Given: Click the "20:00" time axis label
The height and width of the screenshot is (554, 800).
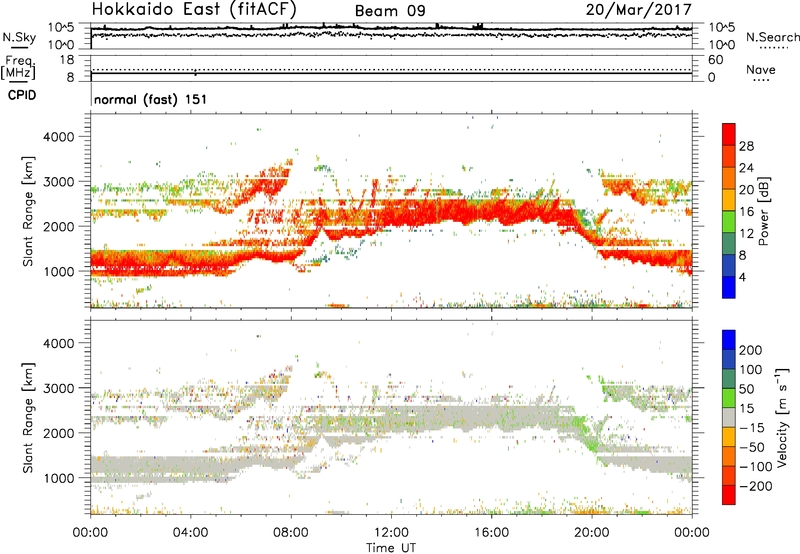Looking at the screenshot, I should click(x=591, y=533).
